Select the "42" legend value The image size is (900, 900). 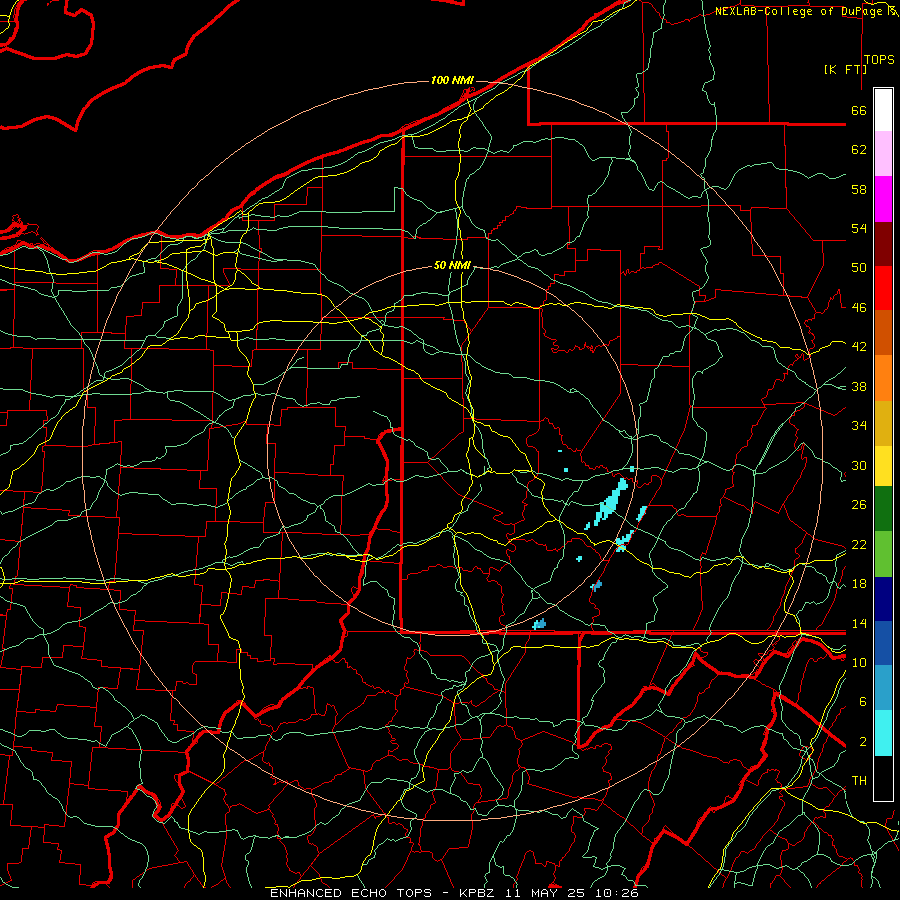(859, 347)
